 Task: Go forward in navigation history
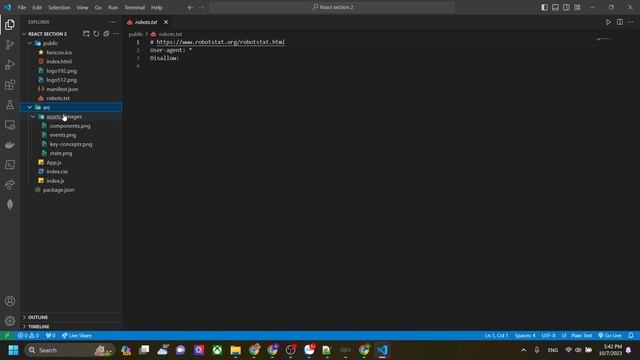point(202,7)
